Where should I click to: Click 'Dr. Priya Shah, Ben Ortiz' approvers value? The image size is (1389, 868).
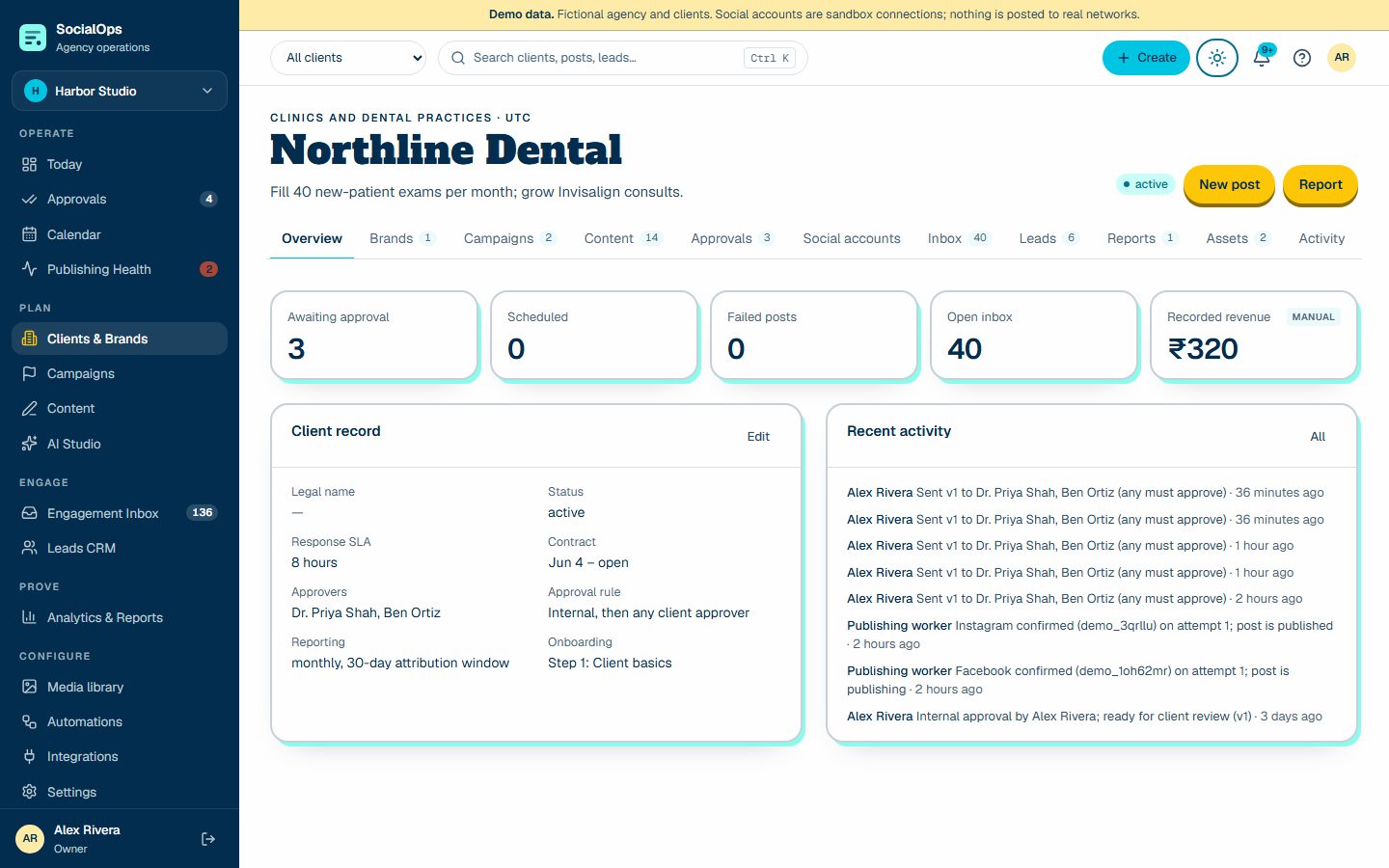click(x=366, y=612)
